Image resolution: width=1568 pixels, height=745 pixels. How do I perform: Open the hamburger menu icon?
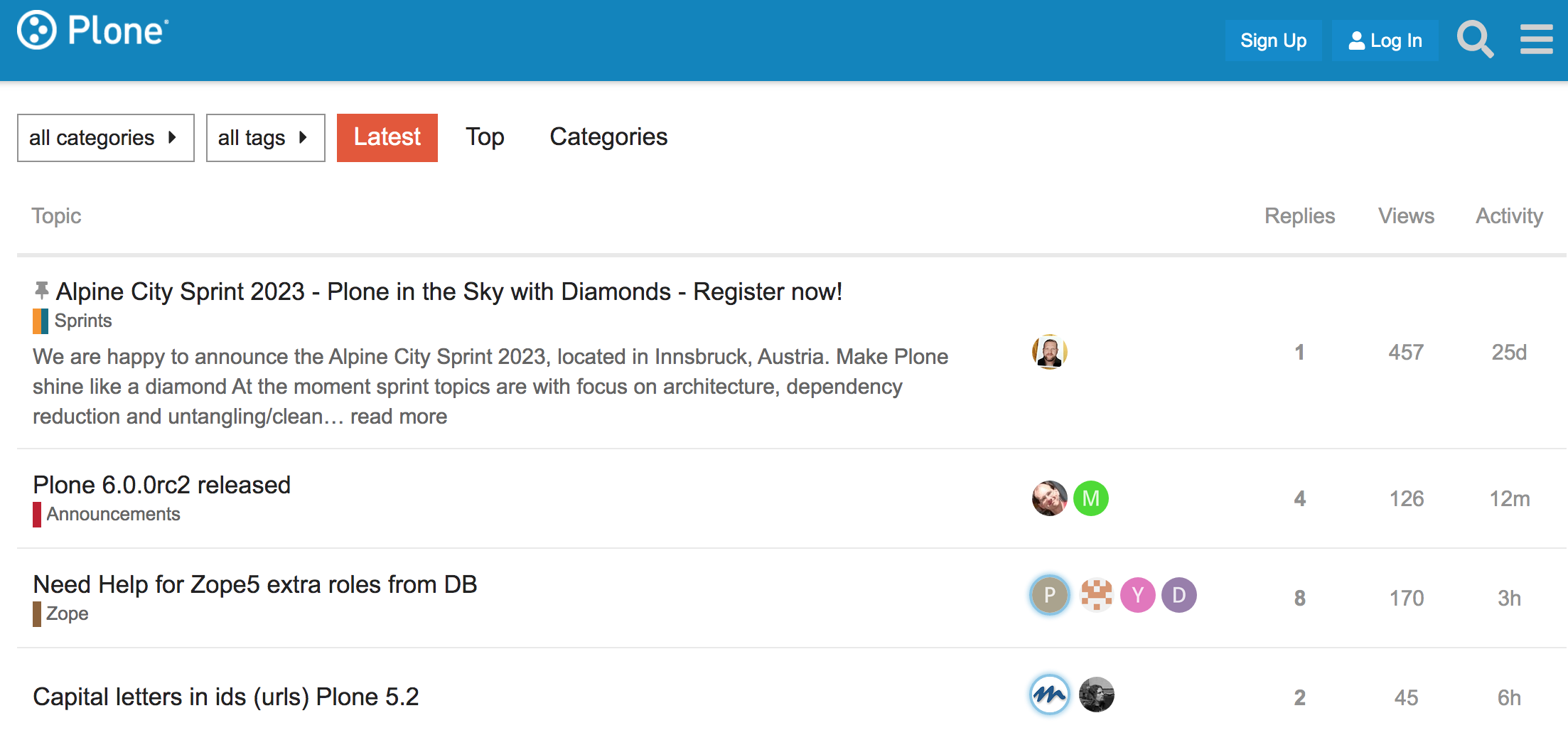coord(1536,39)
